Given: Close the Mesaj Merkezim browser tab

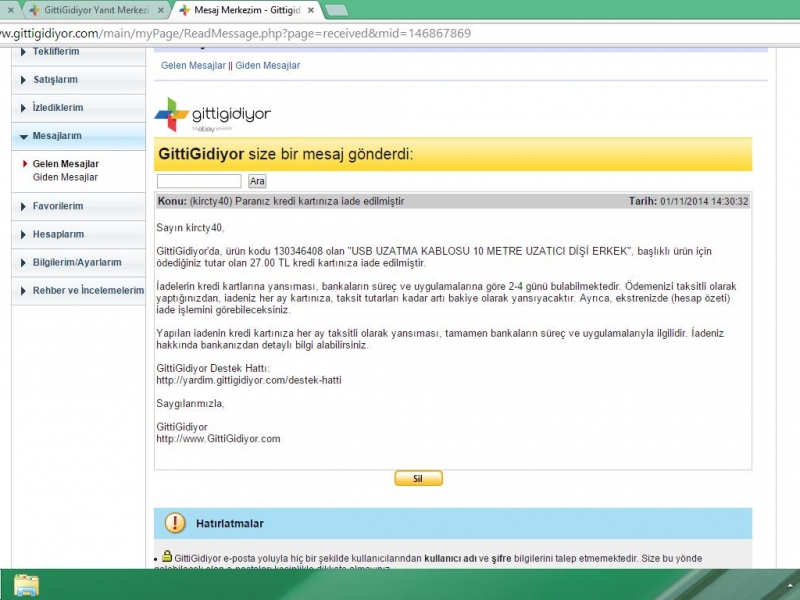Looking at the screenshot, I should point(311,10).
